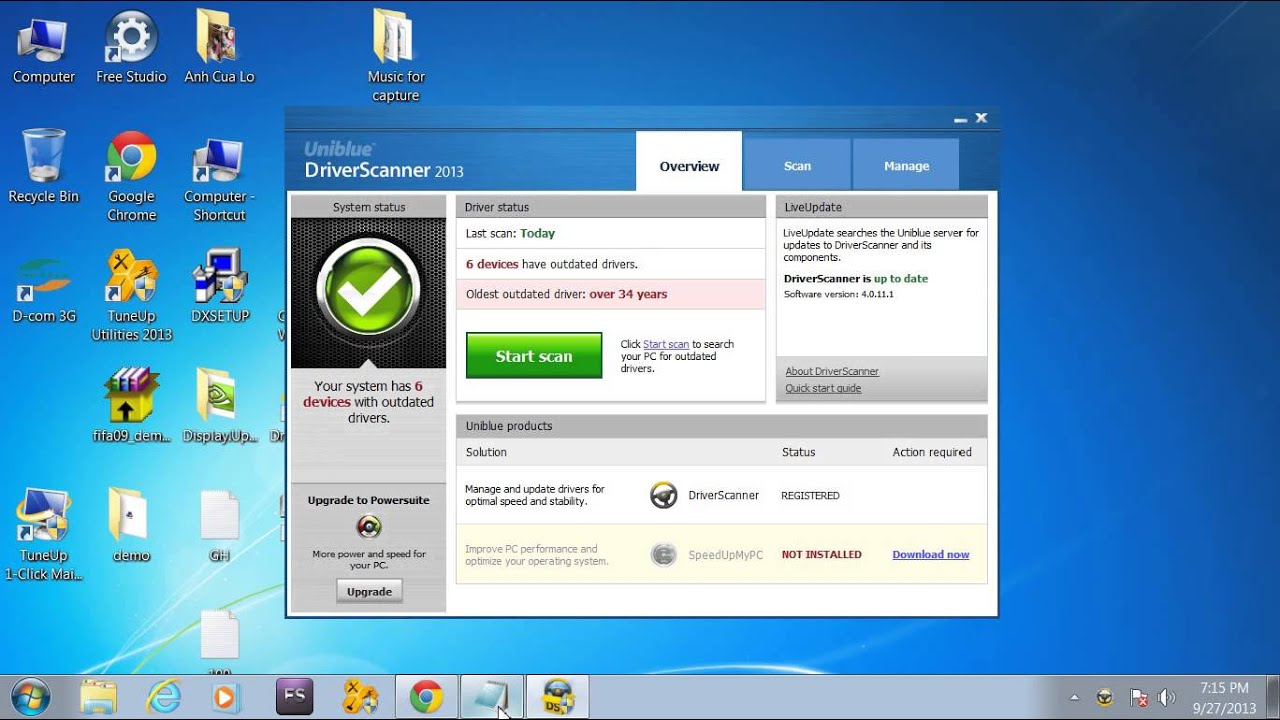The image size is (1280, 720).
Task: Open the D-com 3G shortcut
Action: click(x=44, y=290)
